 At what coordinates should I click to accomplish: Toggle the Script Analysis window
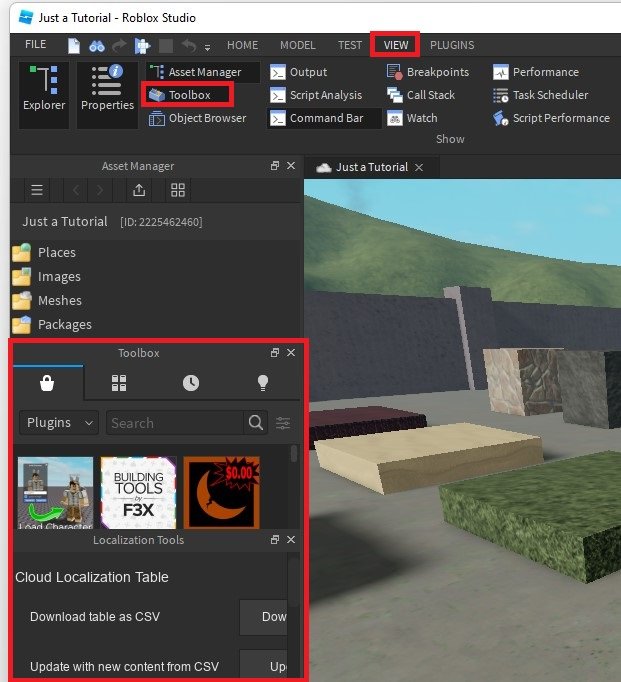pyautogui.click(x=316, y=95)
